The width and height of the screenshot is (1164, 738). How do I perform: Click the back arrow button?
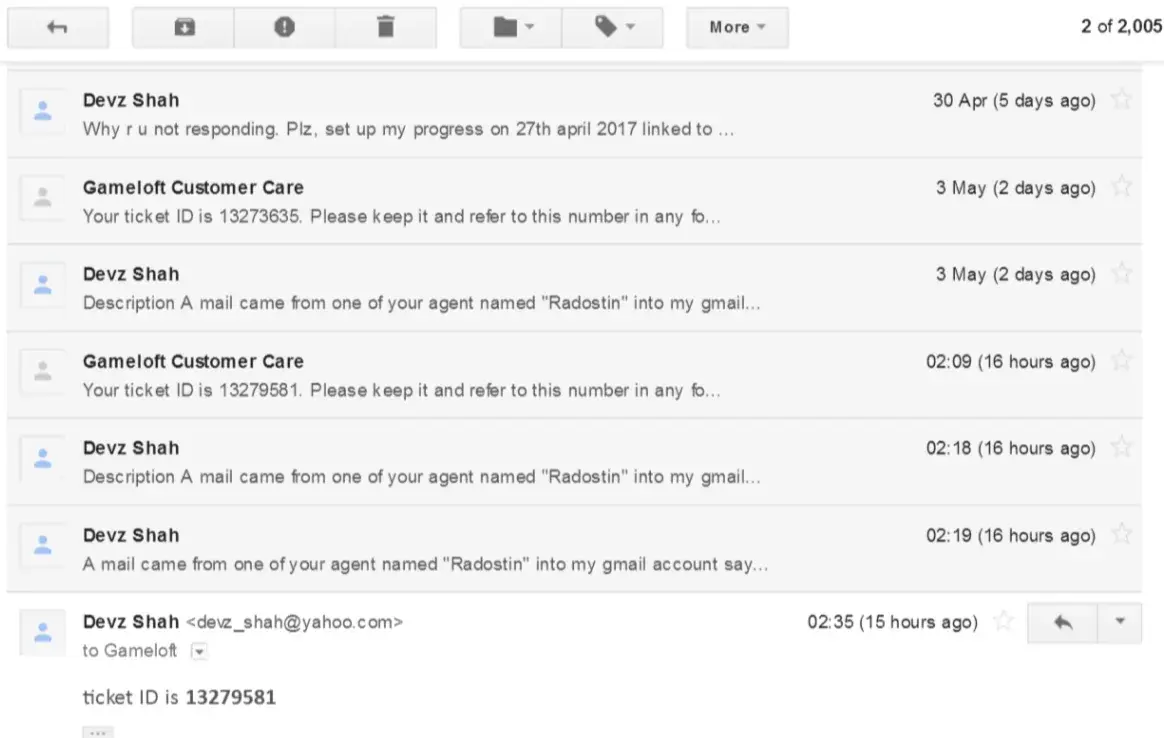click(x=57, y=28)
